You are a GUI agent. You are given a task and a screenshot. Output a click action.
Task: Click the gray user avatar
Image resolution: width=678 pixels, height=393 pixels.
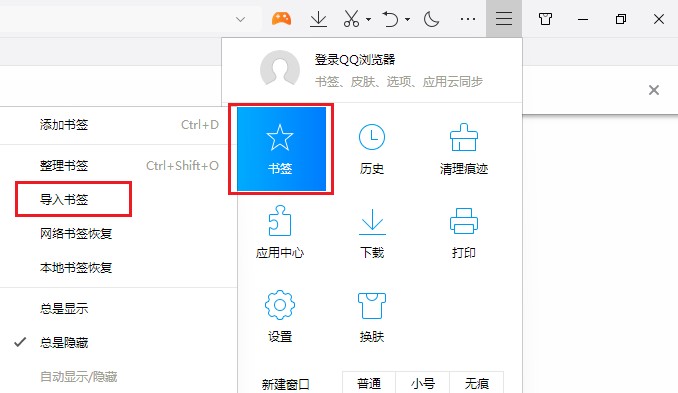click(280, 69)
